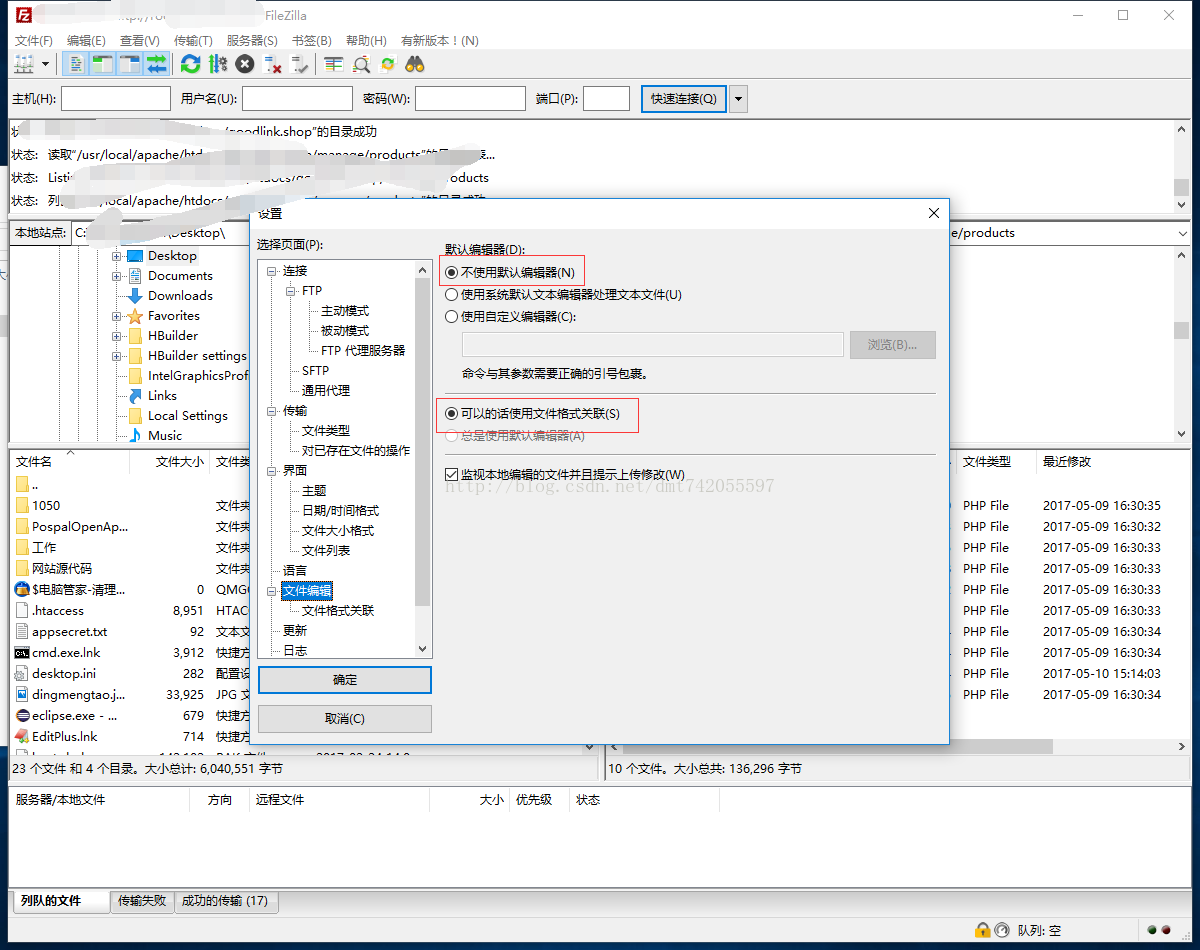The width and height of the screenshot is (1200, 950).
Task: Open the directory listing filters icon
Action: pyautogui.click(x=334, y=64)
